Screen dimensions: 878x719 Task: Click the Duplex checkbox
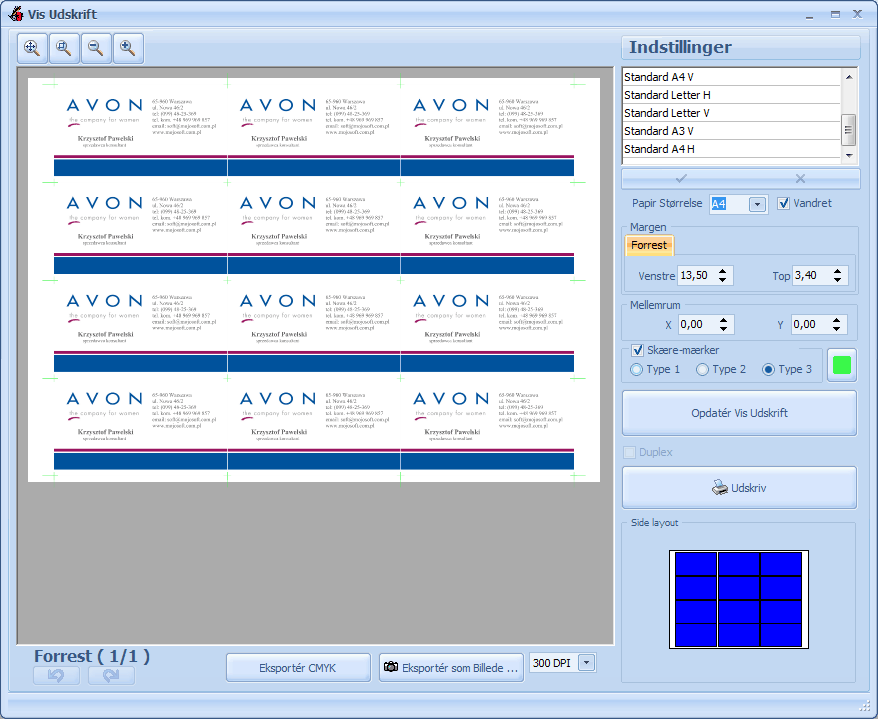point(629,452)
